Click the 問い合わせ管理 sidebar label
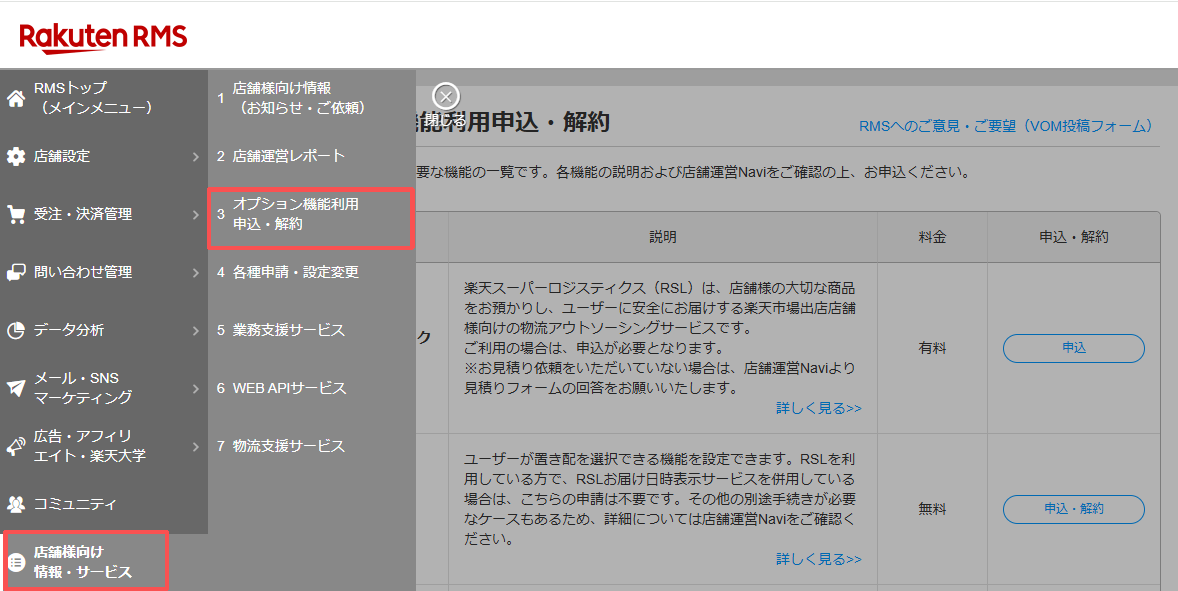 point(83,273)
